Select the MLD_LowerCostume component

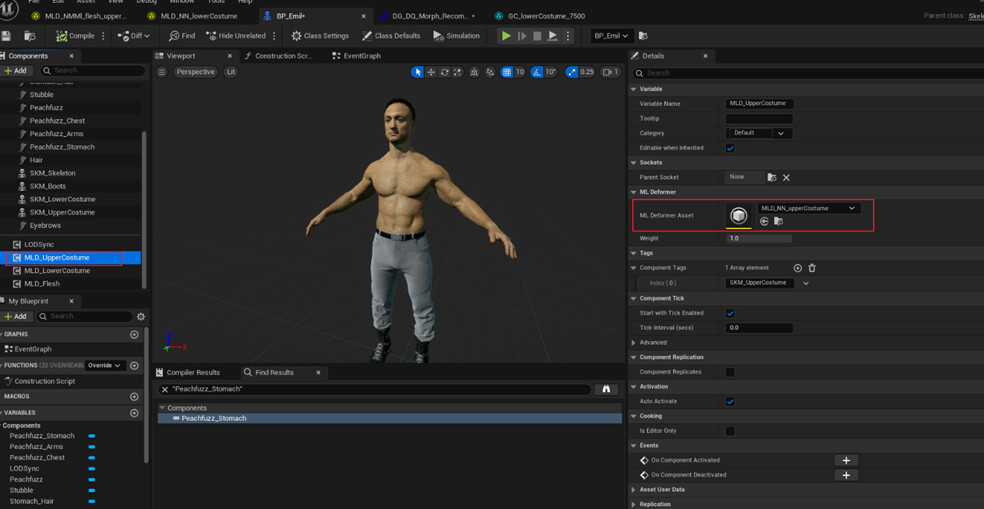coord(57,271)
